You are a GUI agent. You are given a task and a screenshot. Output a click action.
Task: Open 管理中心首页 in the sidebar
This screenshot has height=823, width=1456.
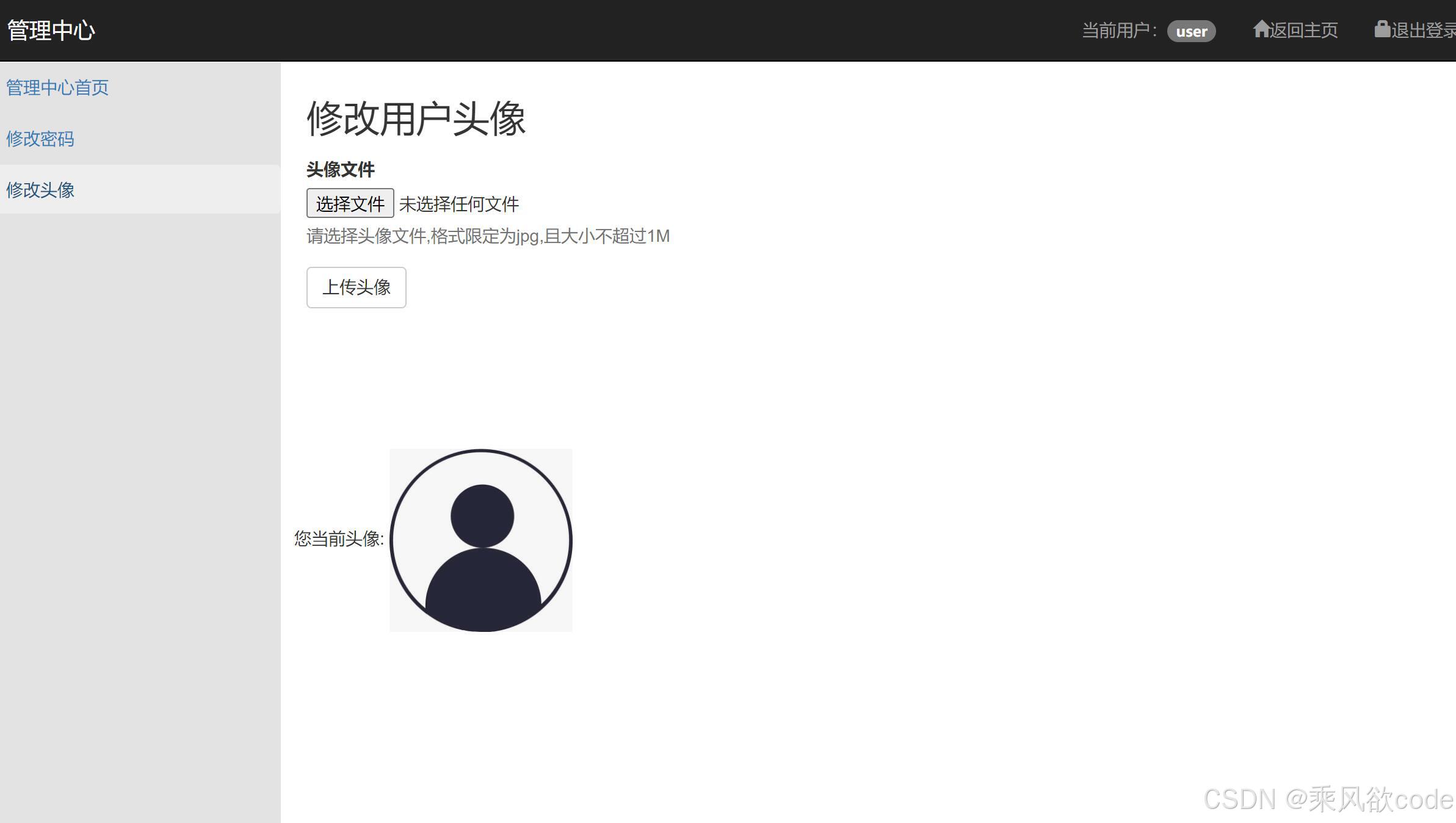click(x=57, y=87)
